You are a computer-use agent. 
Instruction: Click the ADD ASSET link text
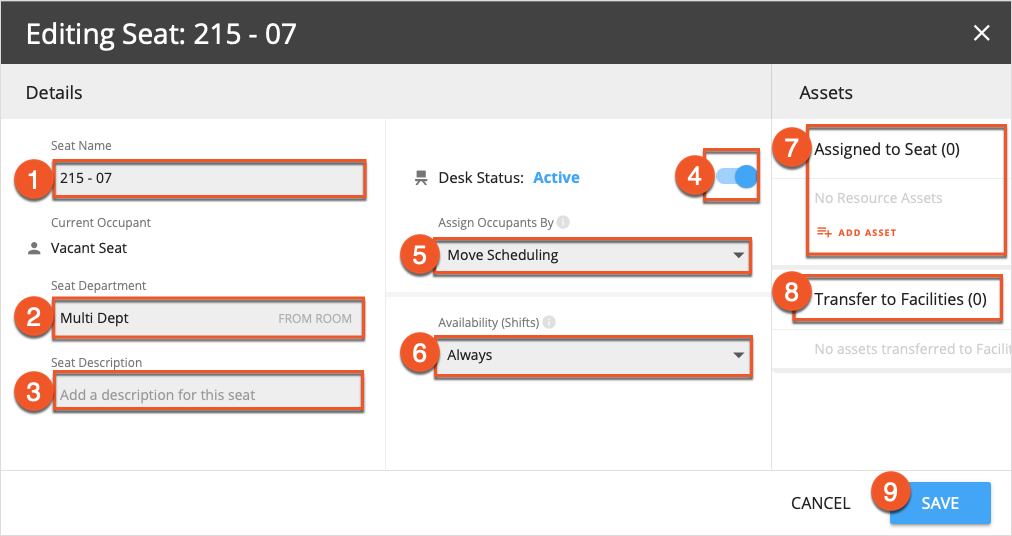(867, 233)
